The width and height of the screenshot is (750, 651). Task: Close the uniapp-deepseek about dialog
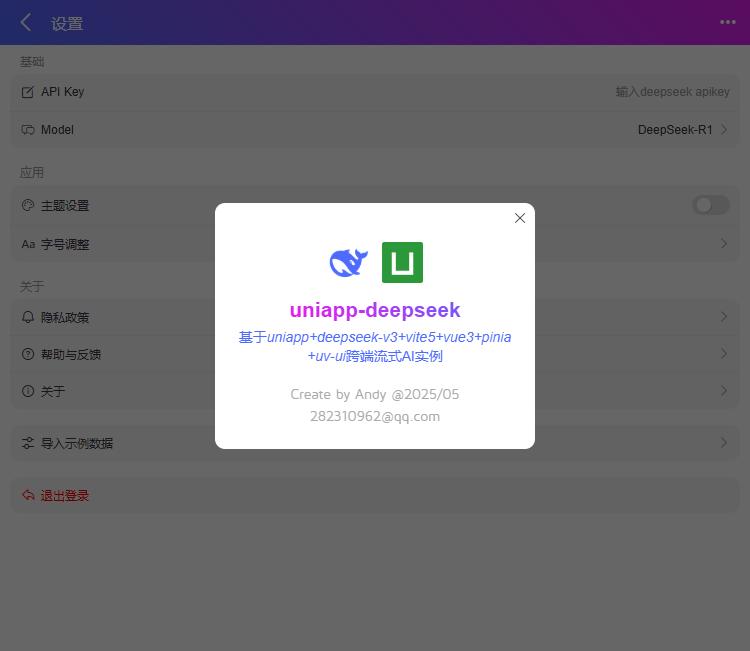519,218
